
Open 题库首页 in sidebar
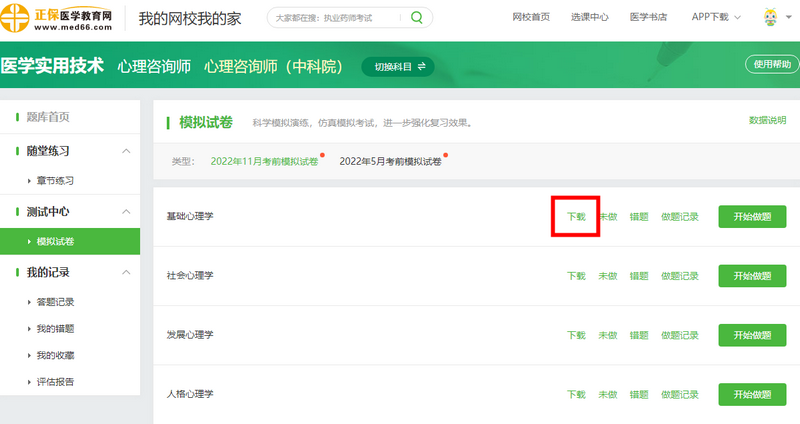[49, 117]
